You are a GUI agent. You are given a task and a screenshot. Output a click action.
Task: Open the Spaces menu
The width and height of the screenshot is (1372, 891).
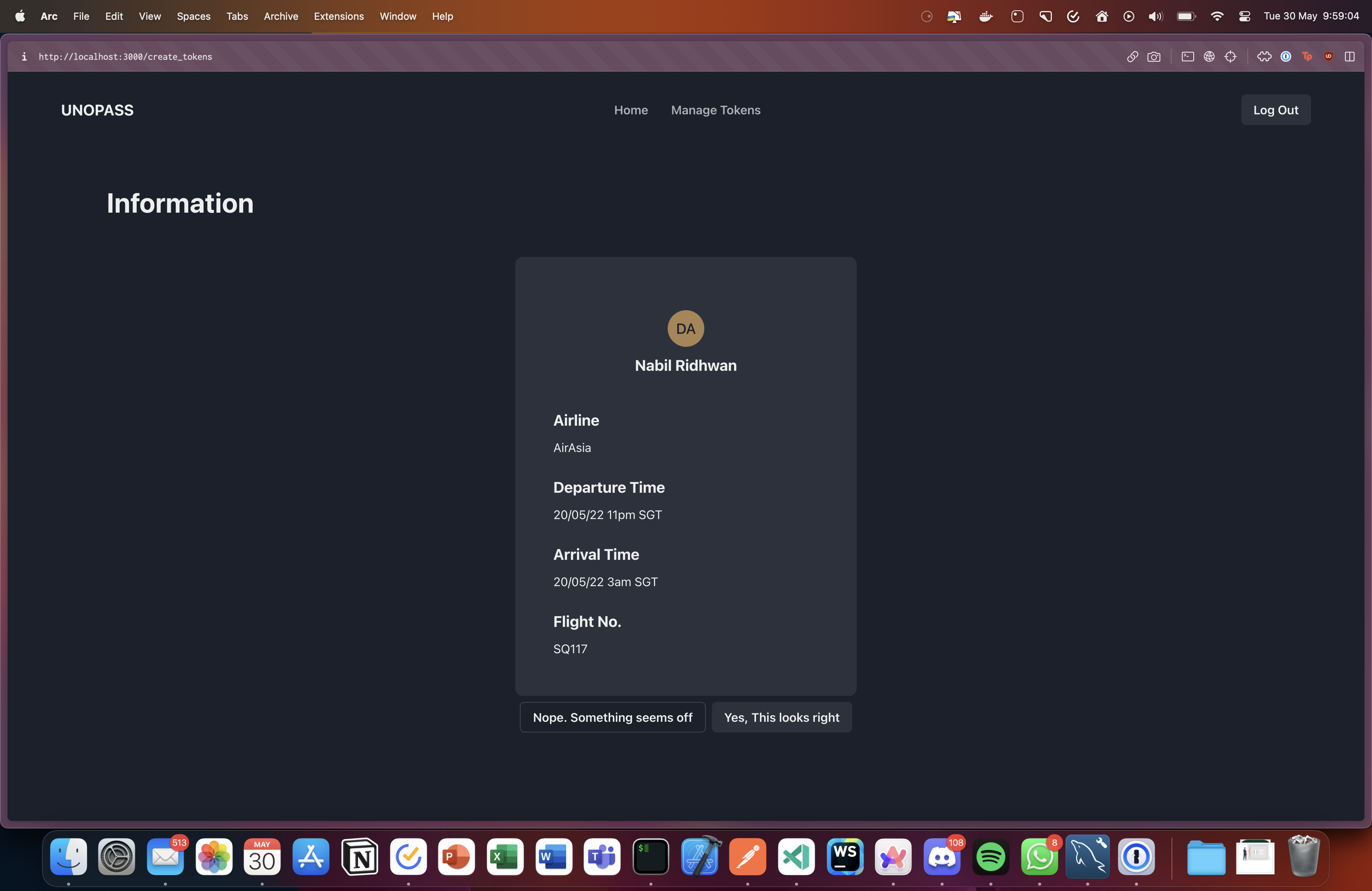tap(193, 16)
